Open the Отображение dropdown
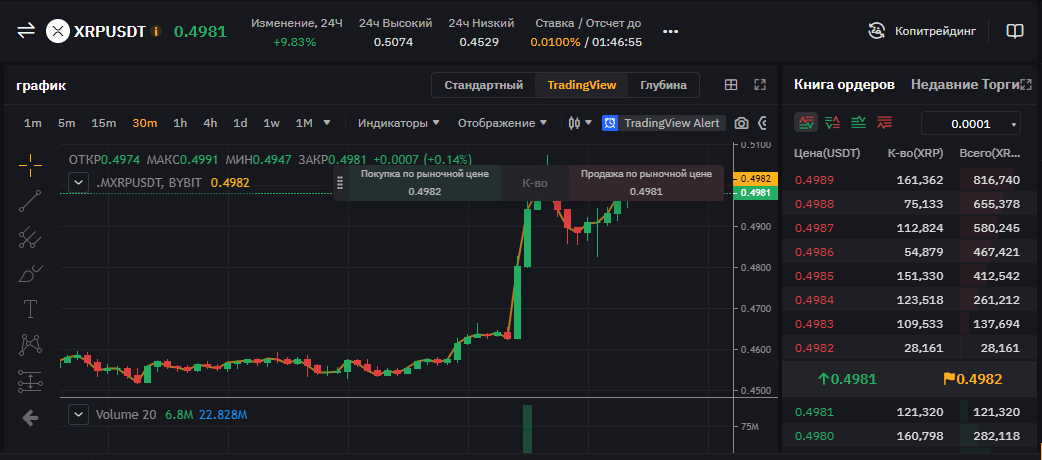The height and width of the screenshot is (460, 1042). 502,123
